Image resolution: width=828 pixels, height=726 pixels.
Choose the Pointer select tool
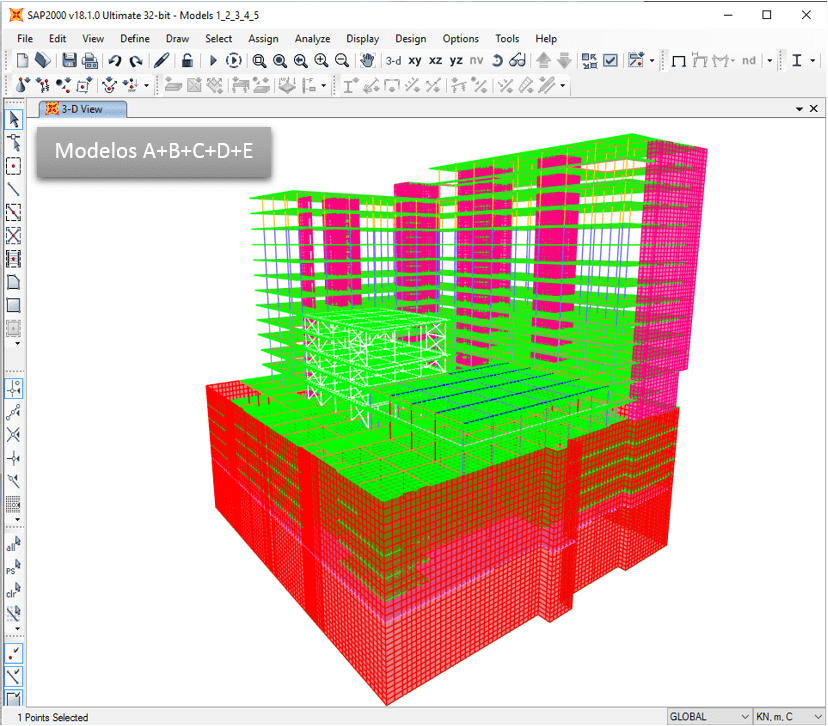[13, 118]
